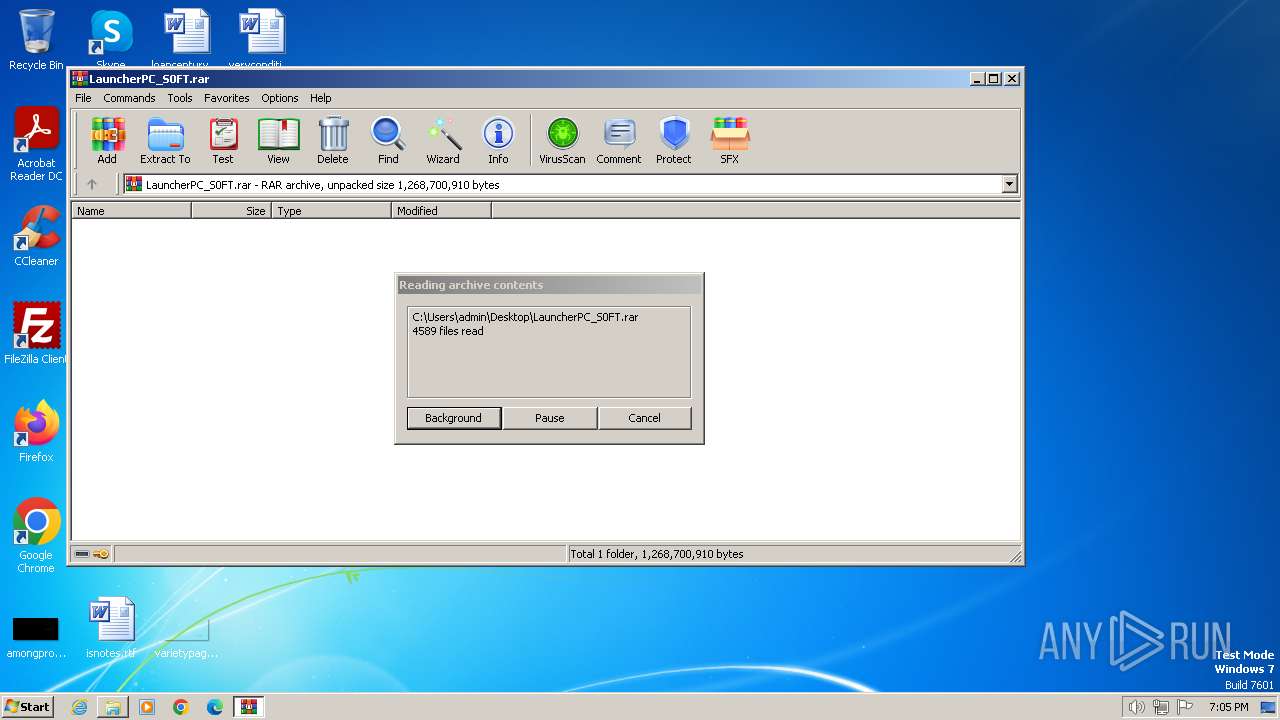Click the Edge icon in taskbar
1280x720 pixels.
pos(215,707)
